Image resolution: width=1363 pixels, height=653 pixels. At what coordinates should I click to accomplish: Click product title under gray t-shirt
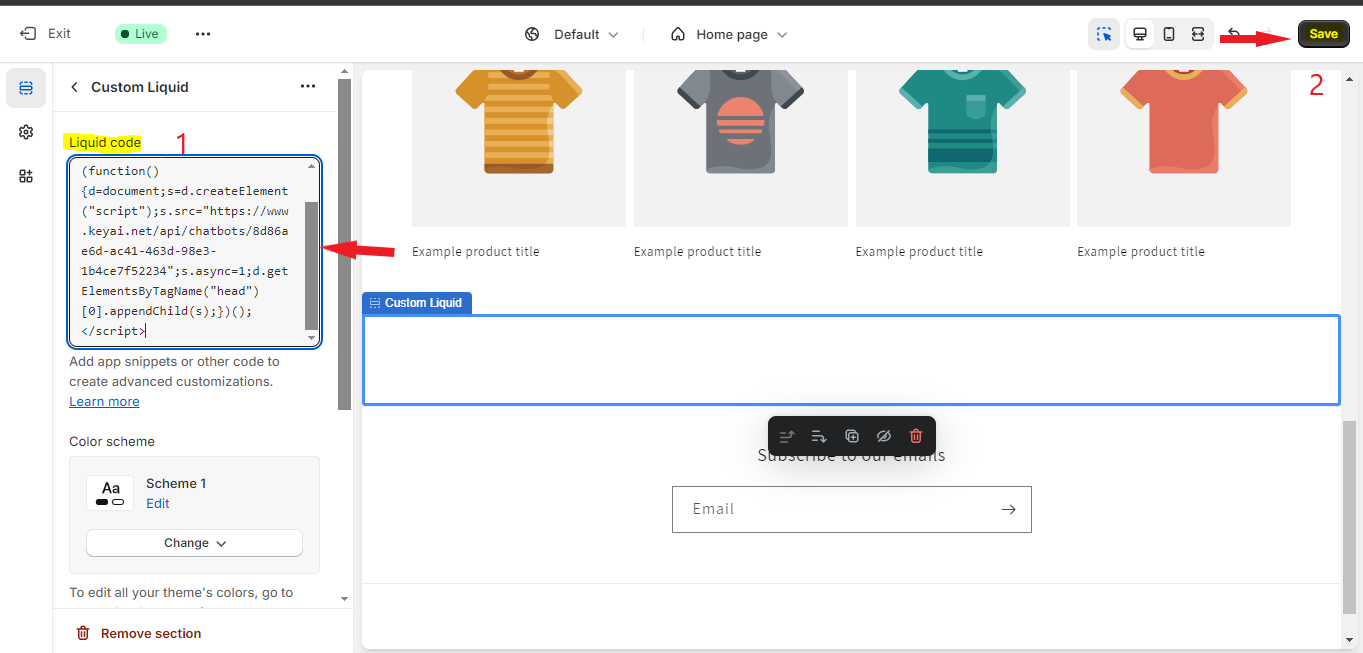point(697,252)
